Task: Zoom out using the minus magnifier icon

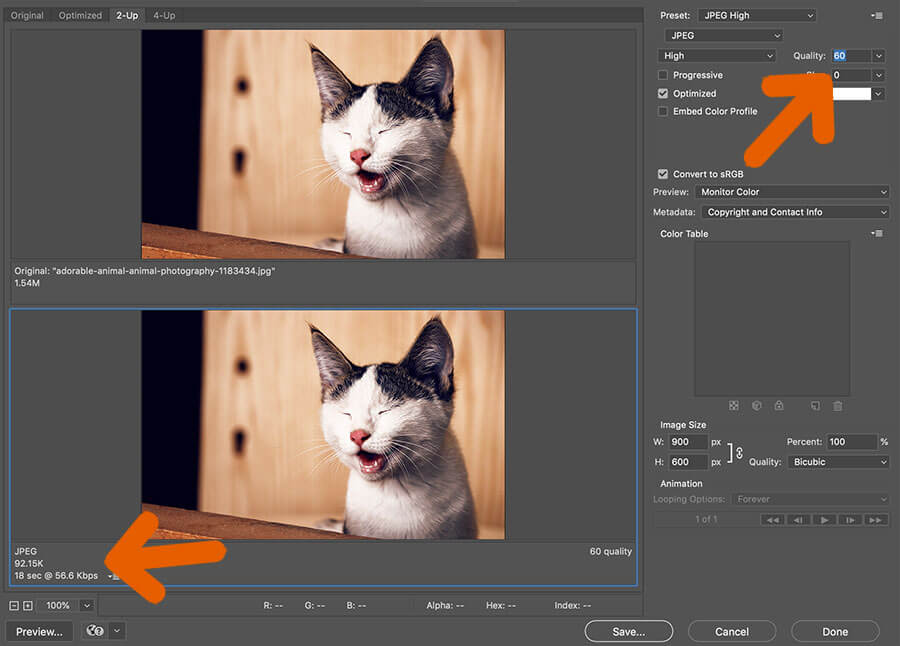Action: (x=14, y=605)
